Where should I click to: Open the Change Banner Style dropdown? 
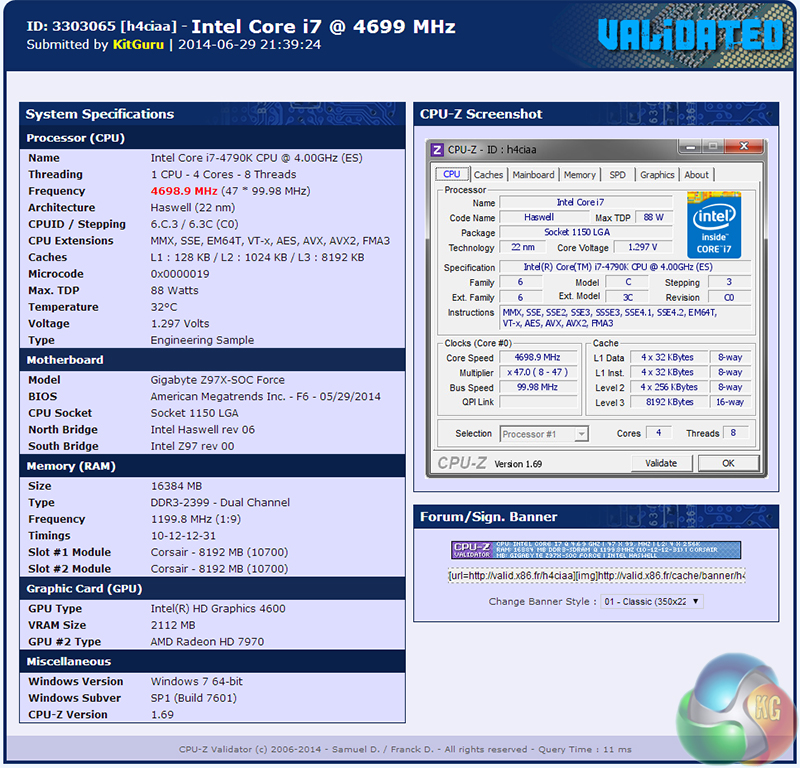click(x=652, y=602)
